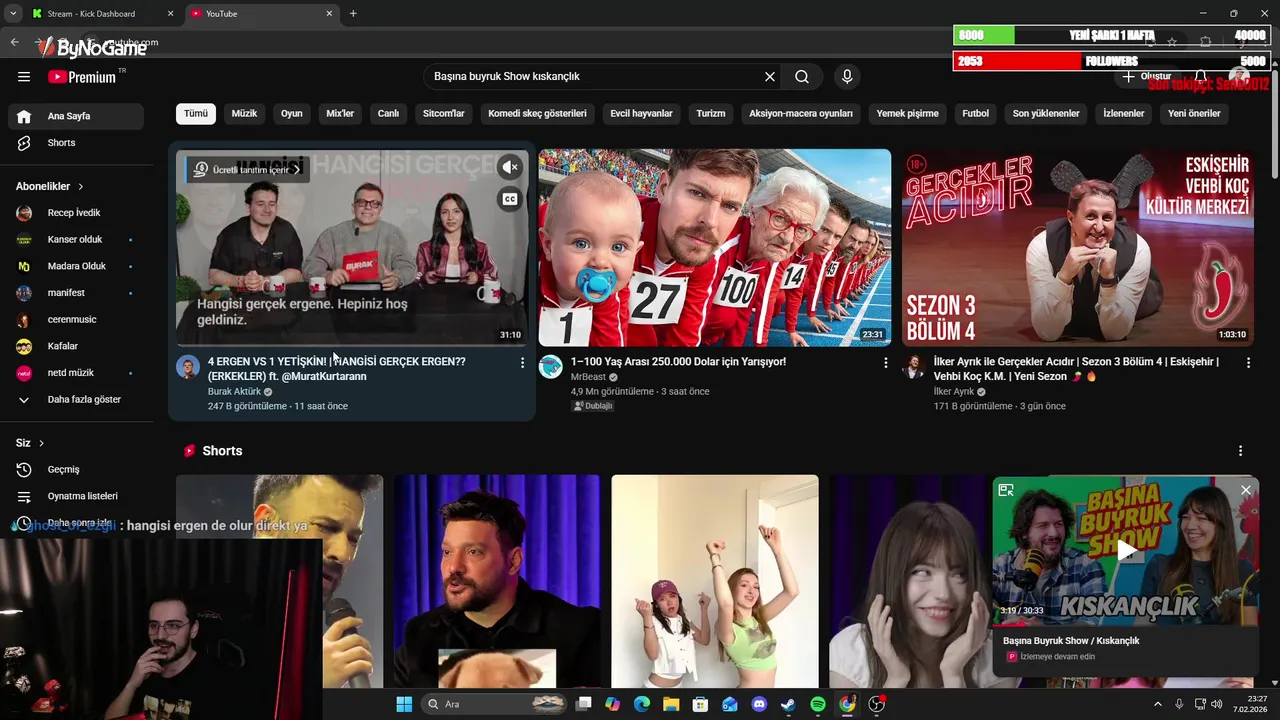Select the Sitcom'lar filter chip
Screen dimensions: 1280x720
444,114
